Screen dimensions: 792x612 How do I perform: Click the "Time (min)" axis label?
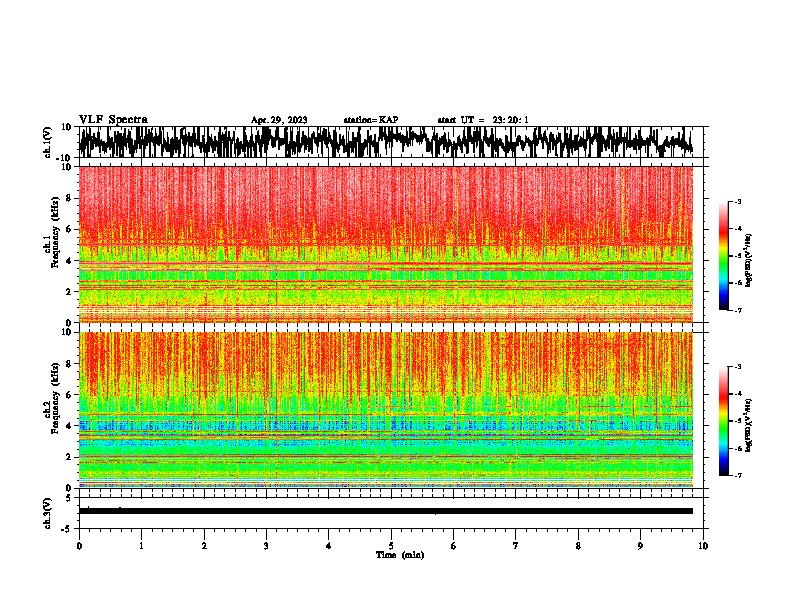coord(400,555)
